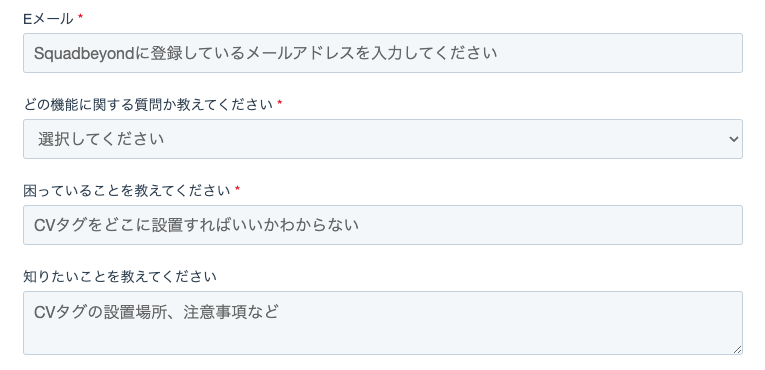Select the 困っていることを教えてください label
The width and height of the screenshot is (765, 370).
click(127, 190)
